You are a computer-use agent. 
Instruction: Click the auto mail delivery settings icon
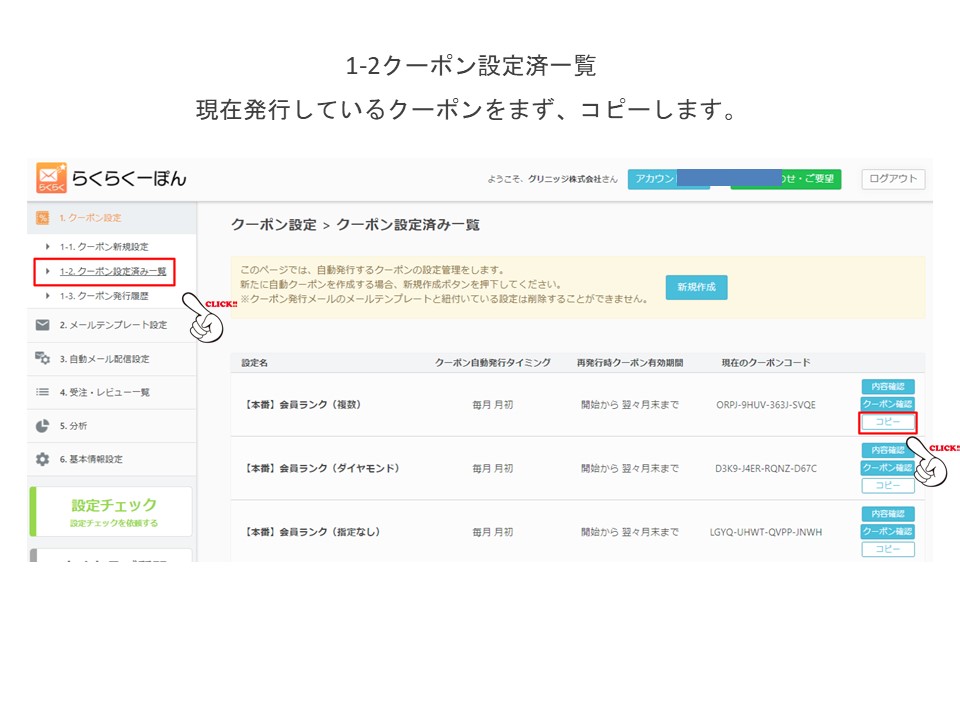point(42,359)
